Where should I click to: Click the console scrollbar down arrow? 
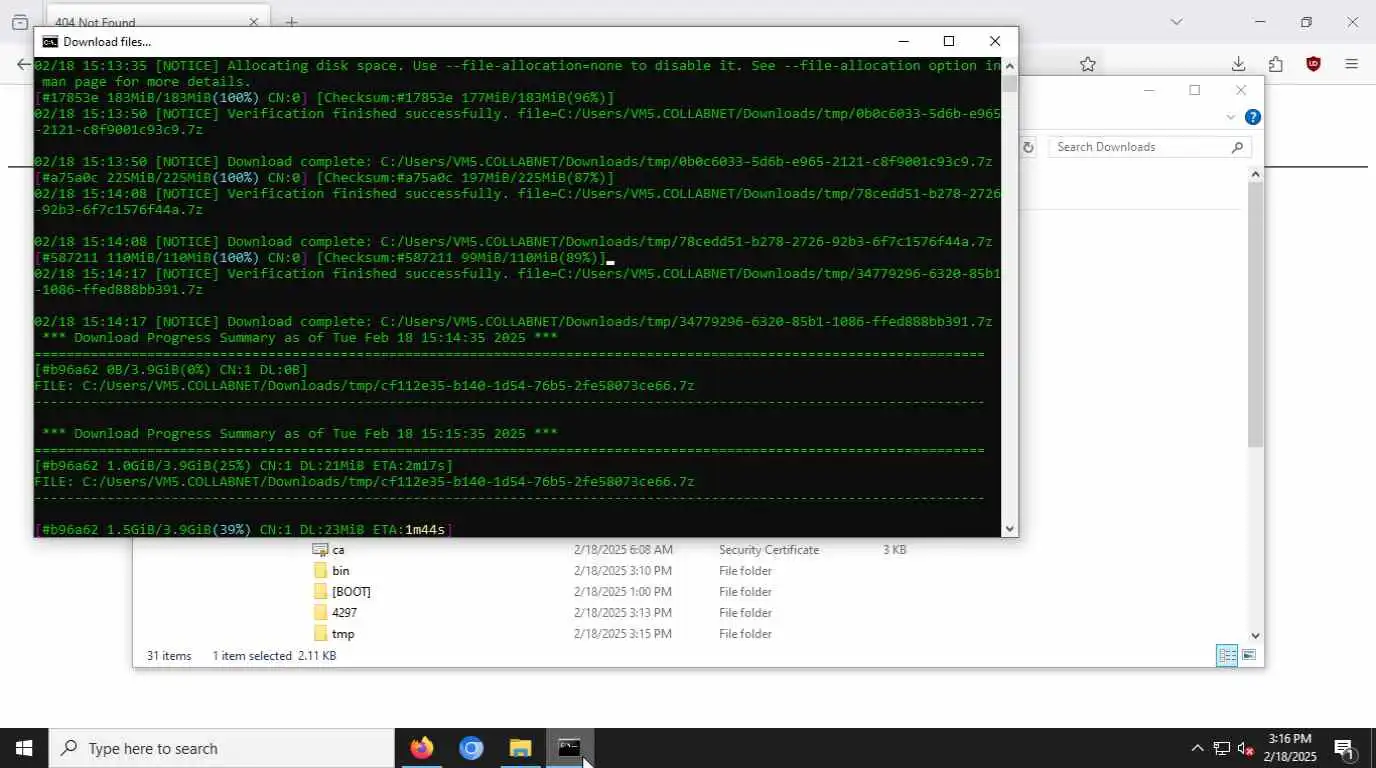tap(1009, 528)
